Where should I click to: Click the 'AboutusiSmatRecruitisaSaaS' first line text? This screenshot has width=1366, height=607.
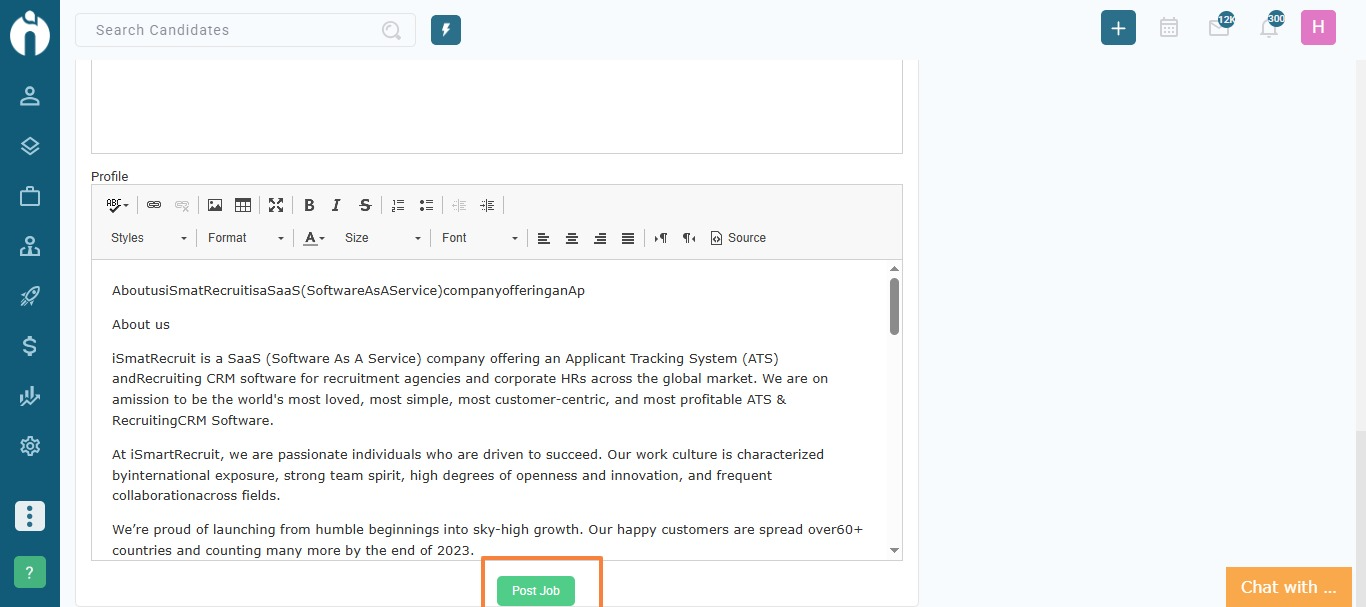pos(348,291)
